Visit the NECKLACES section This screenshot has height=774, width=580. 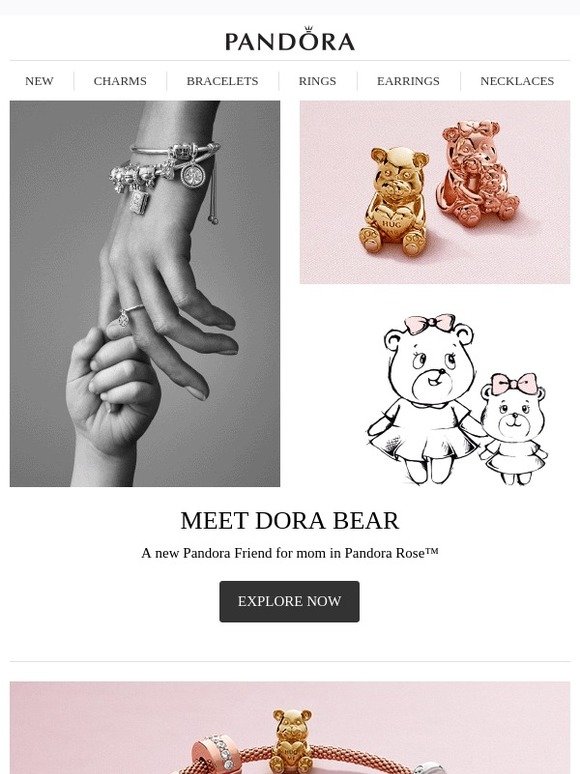[517, 81]
